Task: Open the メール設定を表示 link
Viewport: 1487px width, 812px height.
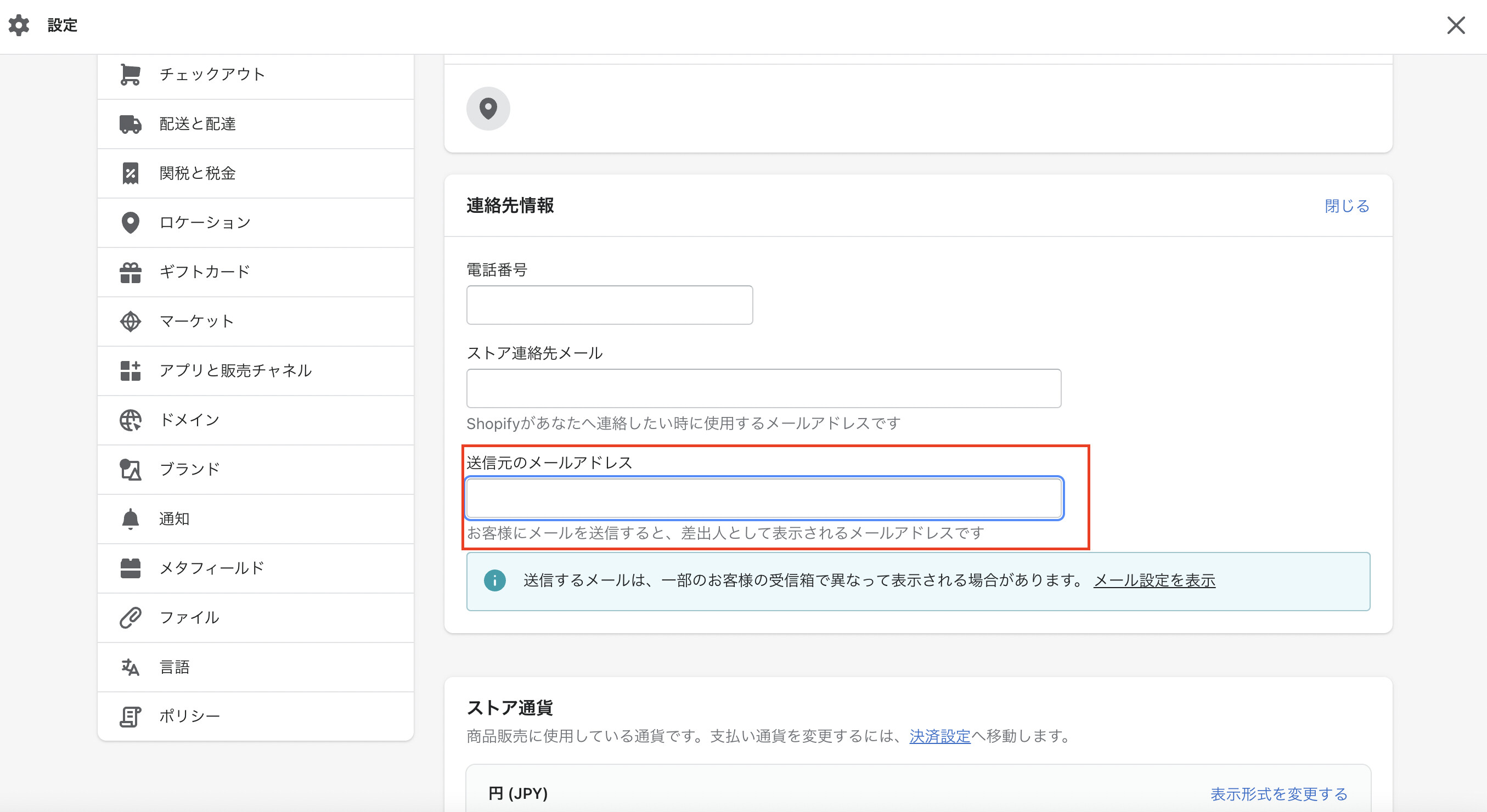Action: 1154,580
